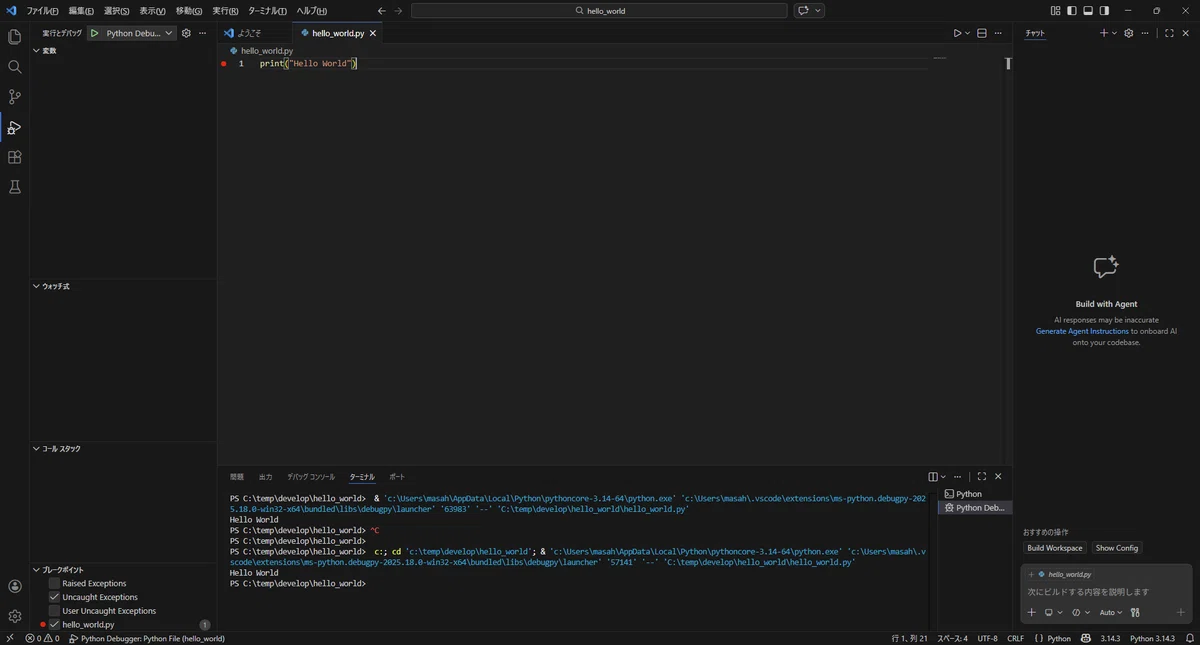Image resolution: width=1200 pixels, height=645 pixels.
Task: Open the Source Control view icon
Action: [x=14, y=97]
